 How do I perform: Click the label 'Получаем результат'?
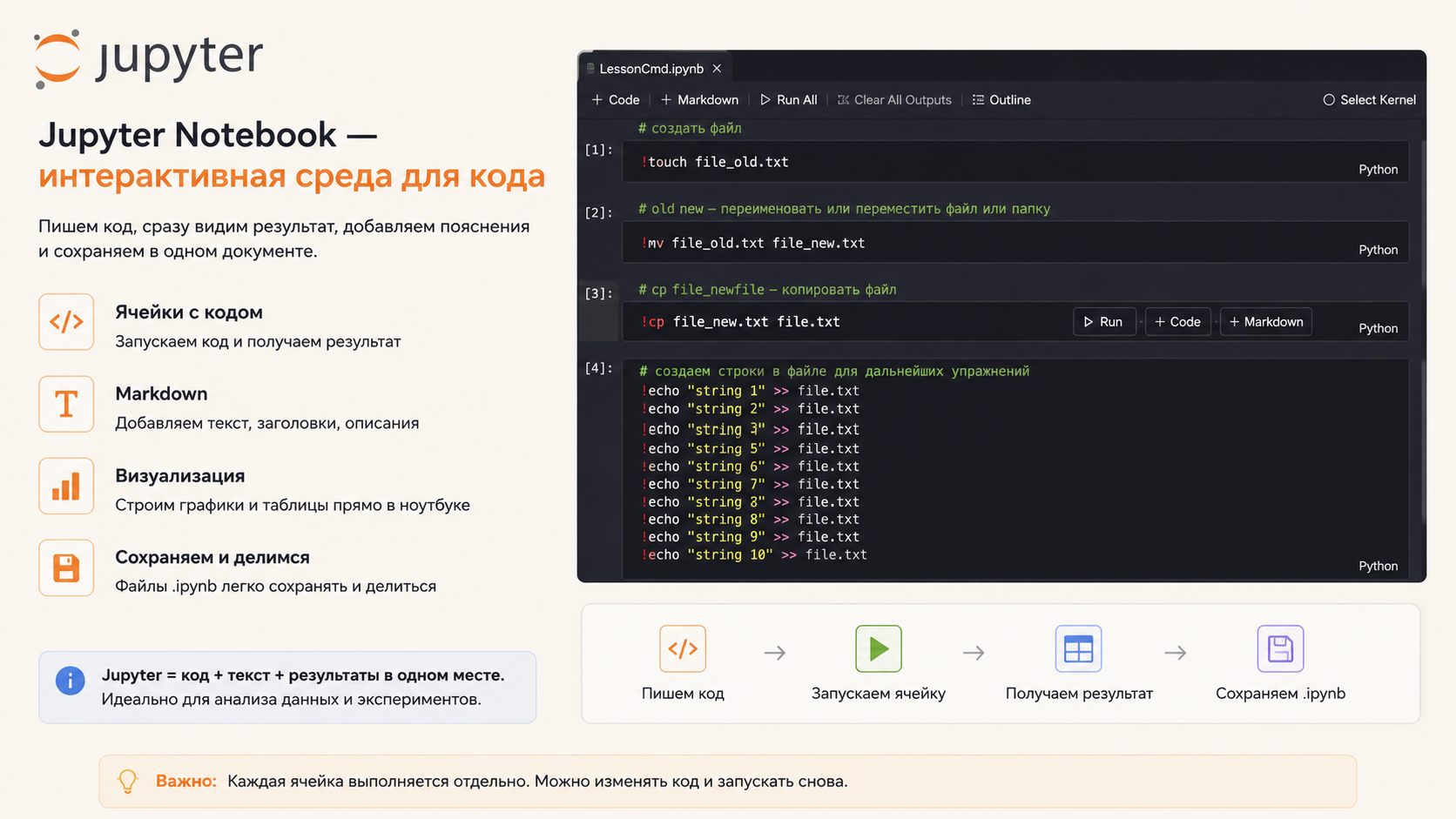click(x=1079, y=694)
